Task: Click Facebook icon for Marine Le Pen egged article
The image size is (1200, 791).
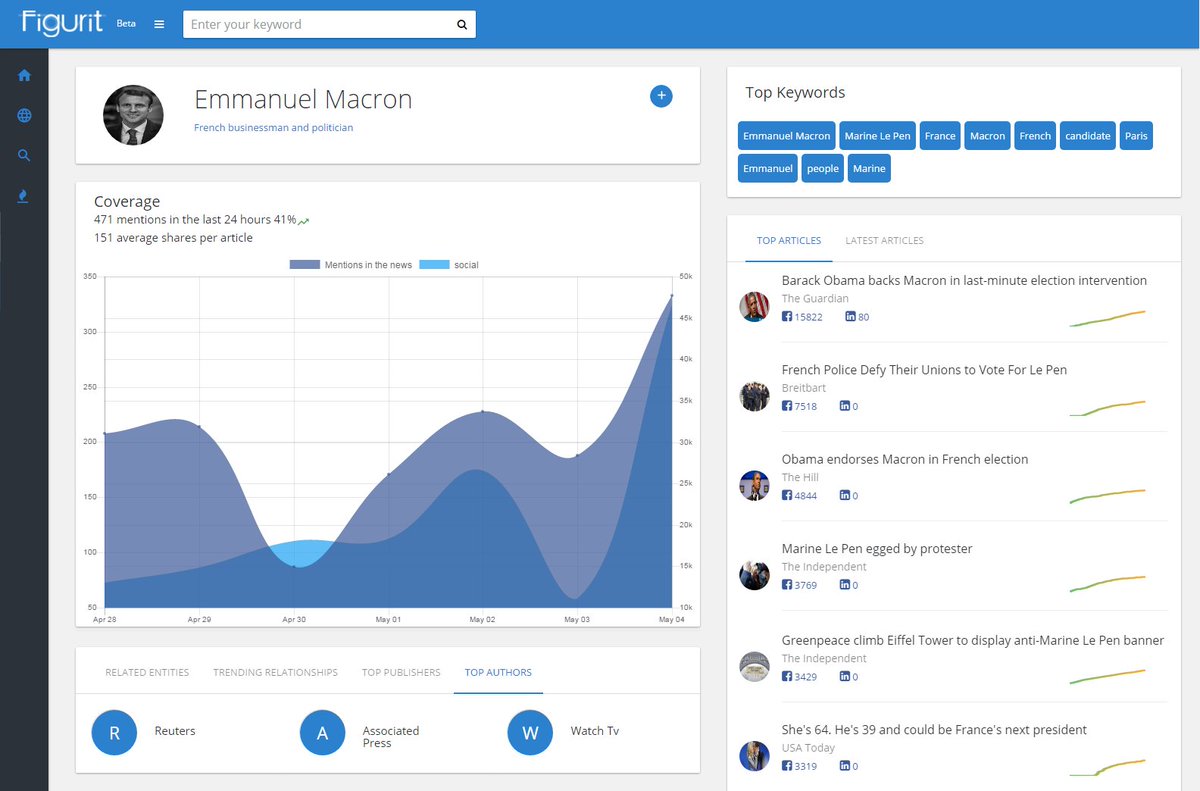Action: [787, 585]
